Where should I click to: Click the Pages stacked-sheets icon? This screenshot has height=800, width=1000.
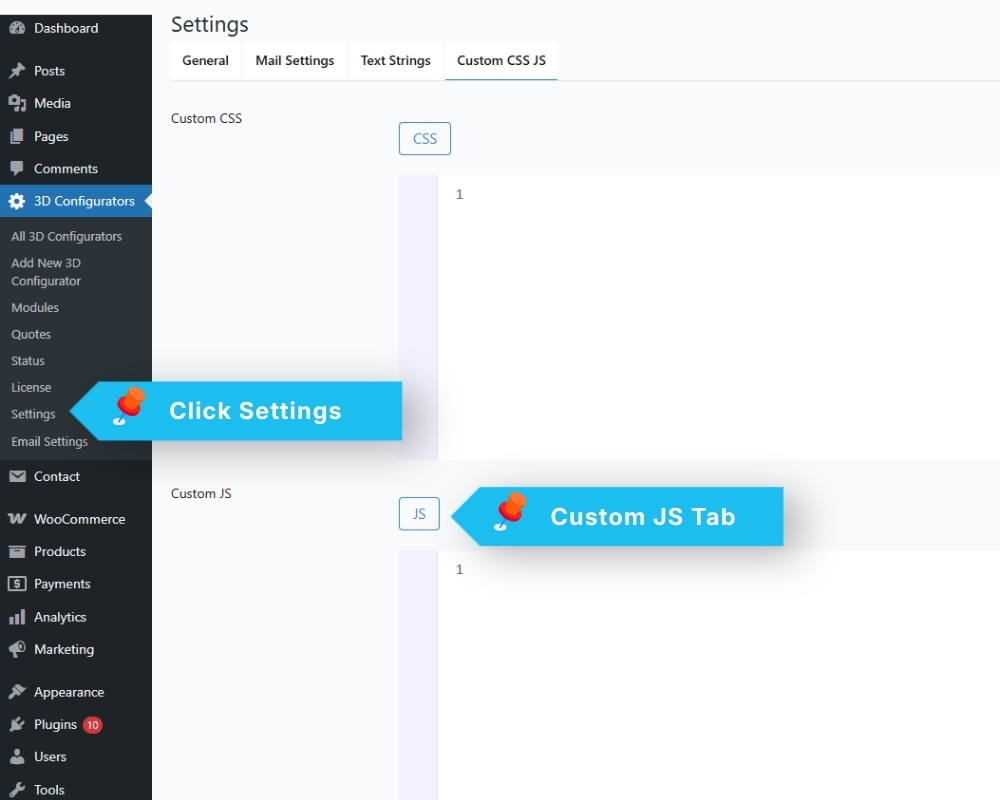[x=17, y=136]
